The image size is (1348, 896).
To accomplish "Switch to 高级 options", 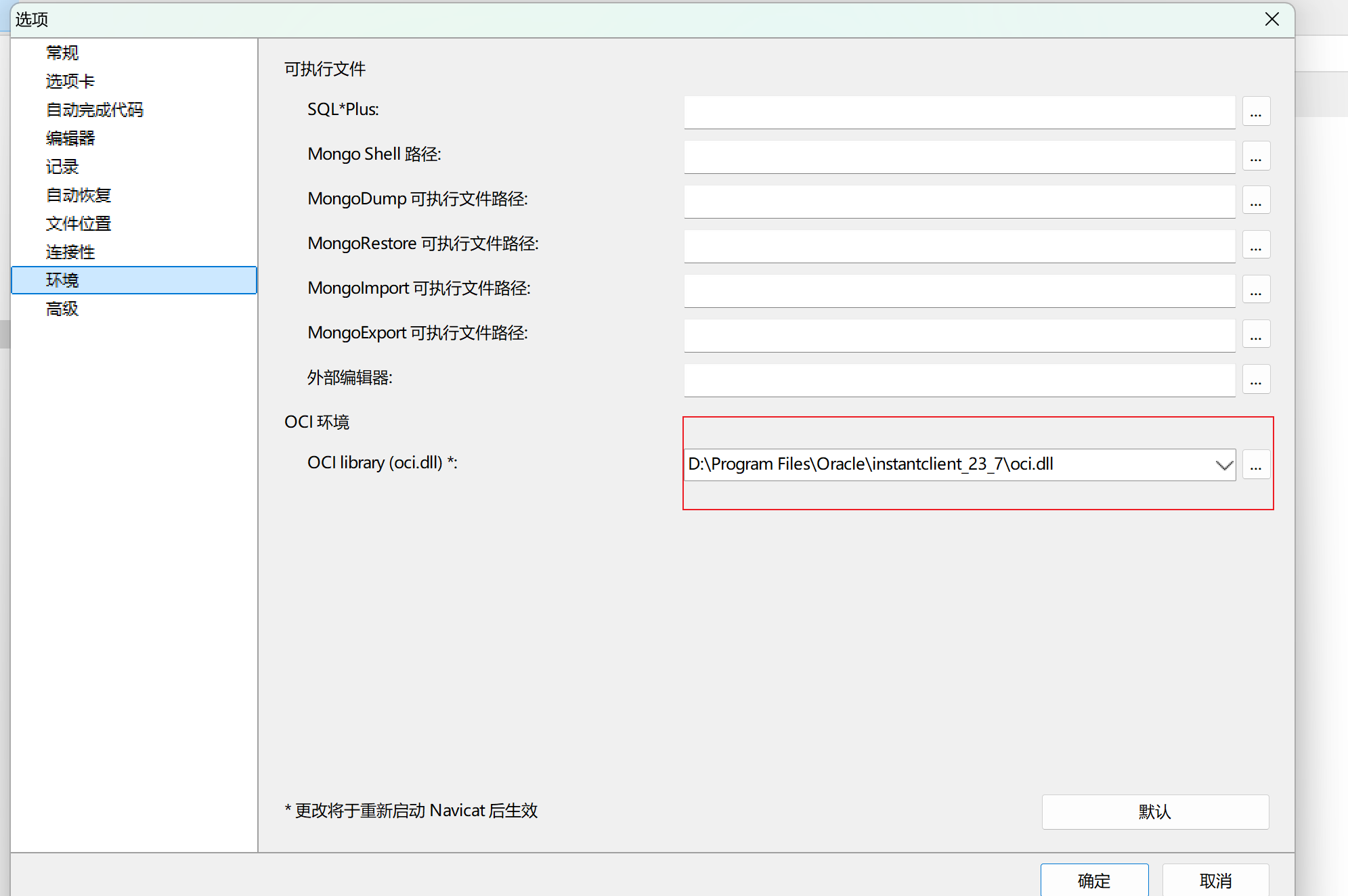I will 62,309.
